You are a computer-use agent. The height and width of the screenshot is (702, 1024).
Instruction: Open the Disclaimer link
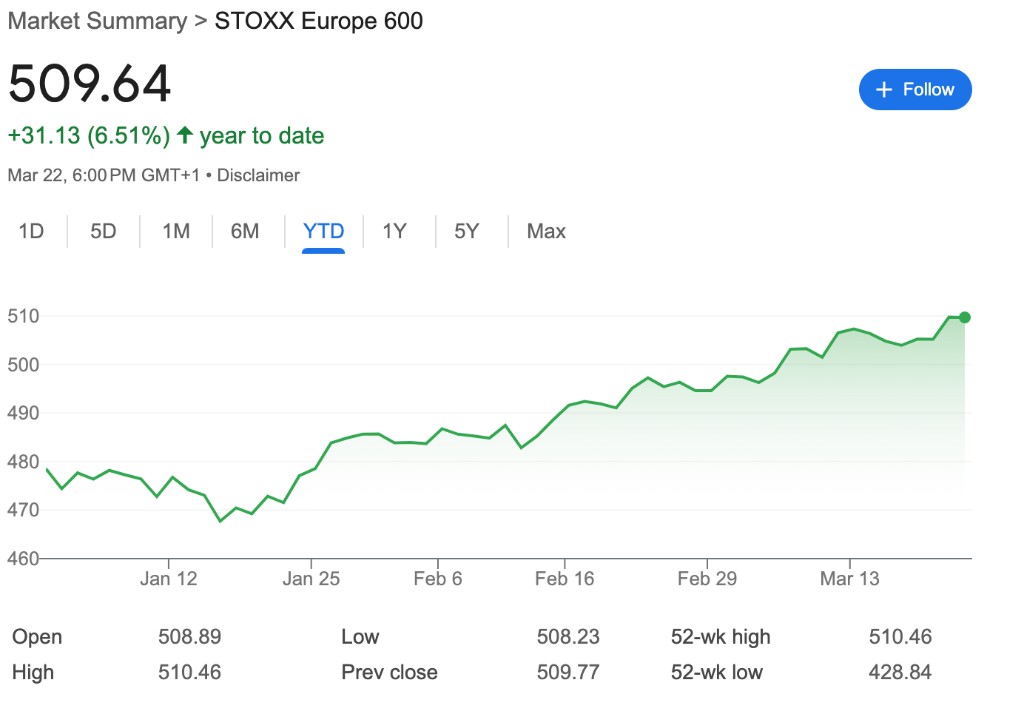pyautogui.click(x=258, y=175)
